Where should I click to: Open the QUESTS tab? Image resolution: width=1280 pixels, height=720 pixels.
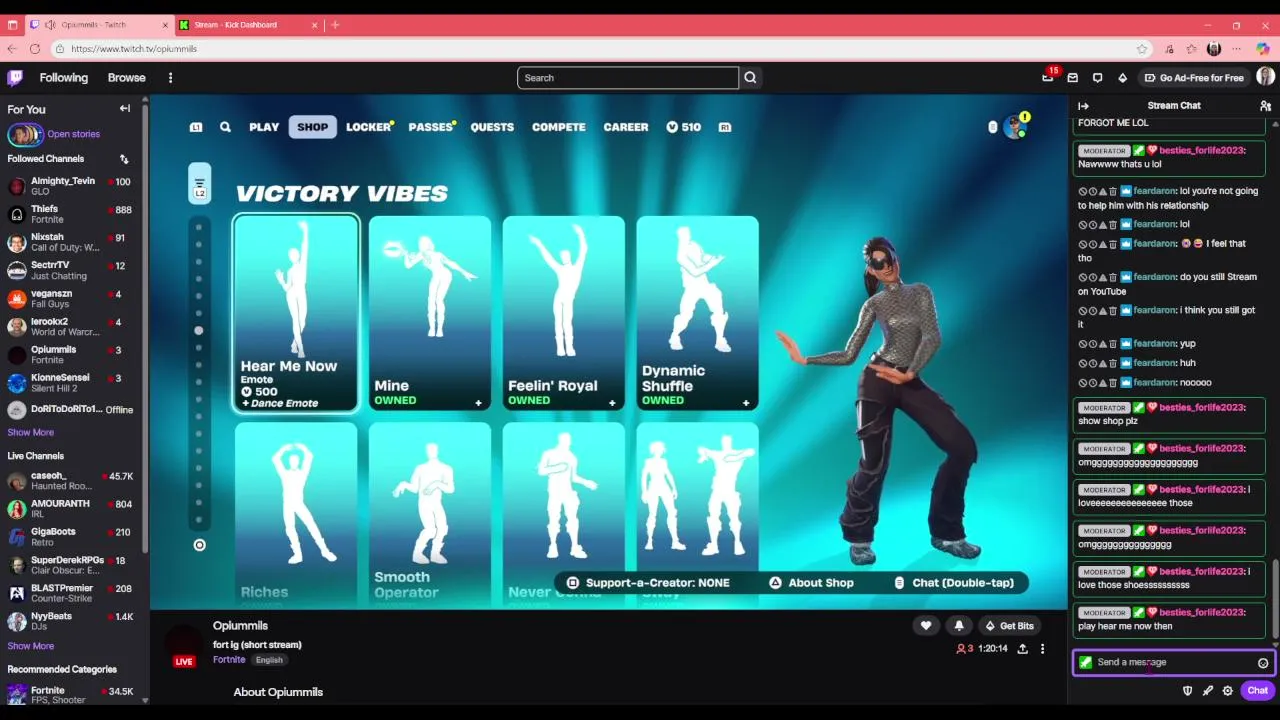[492, 127]
